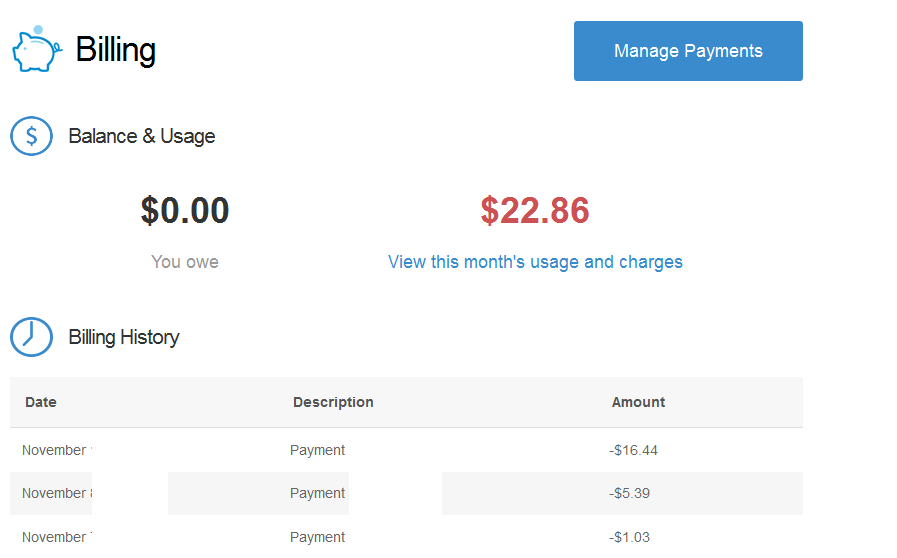Click the November date in -$5.39 row
This screenshot has width=897, height=558.
pos(57,493)
